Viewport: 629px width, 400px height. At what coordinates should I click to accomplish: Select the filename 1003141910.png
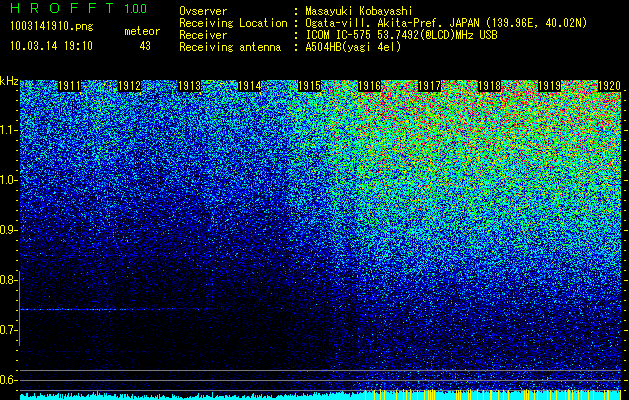52,26
